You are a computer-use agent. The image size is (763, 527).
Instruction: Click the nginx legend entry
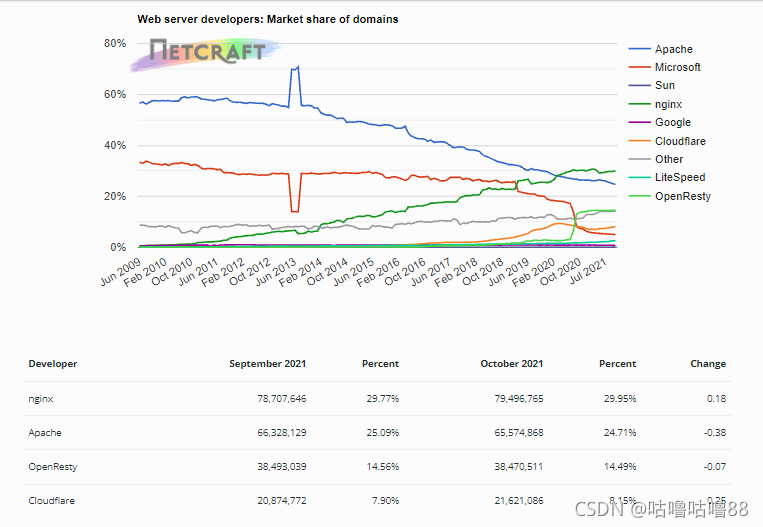coord(655,104)
